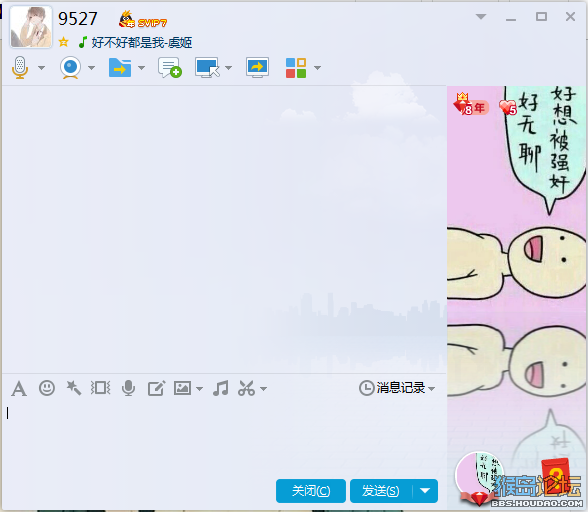Screen dimensions: 588x512
Task: Minimize the chat window
Action: click(511, 19)
